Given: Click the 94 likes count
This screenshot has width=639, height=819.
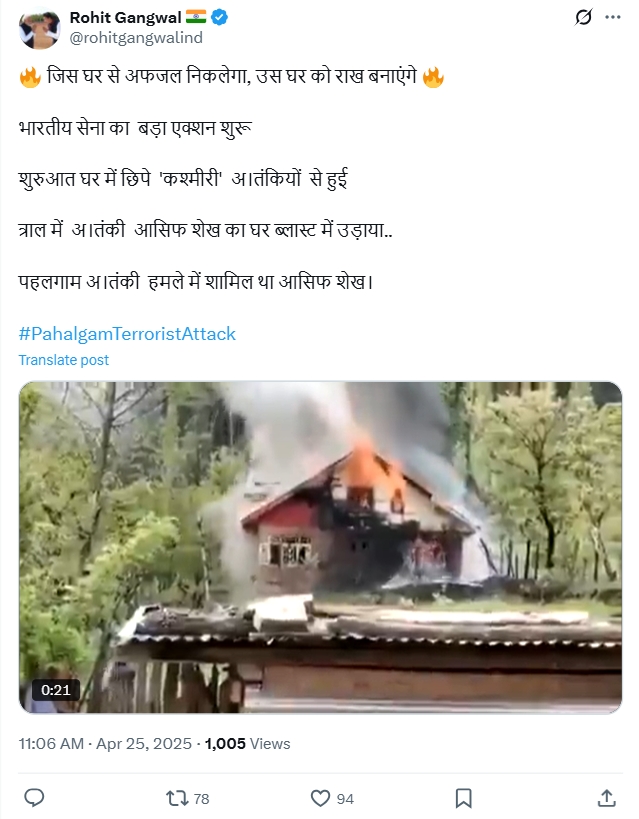Looking at the screenshot, I should (345, 799).
